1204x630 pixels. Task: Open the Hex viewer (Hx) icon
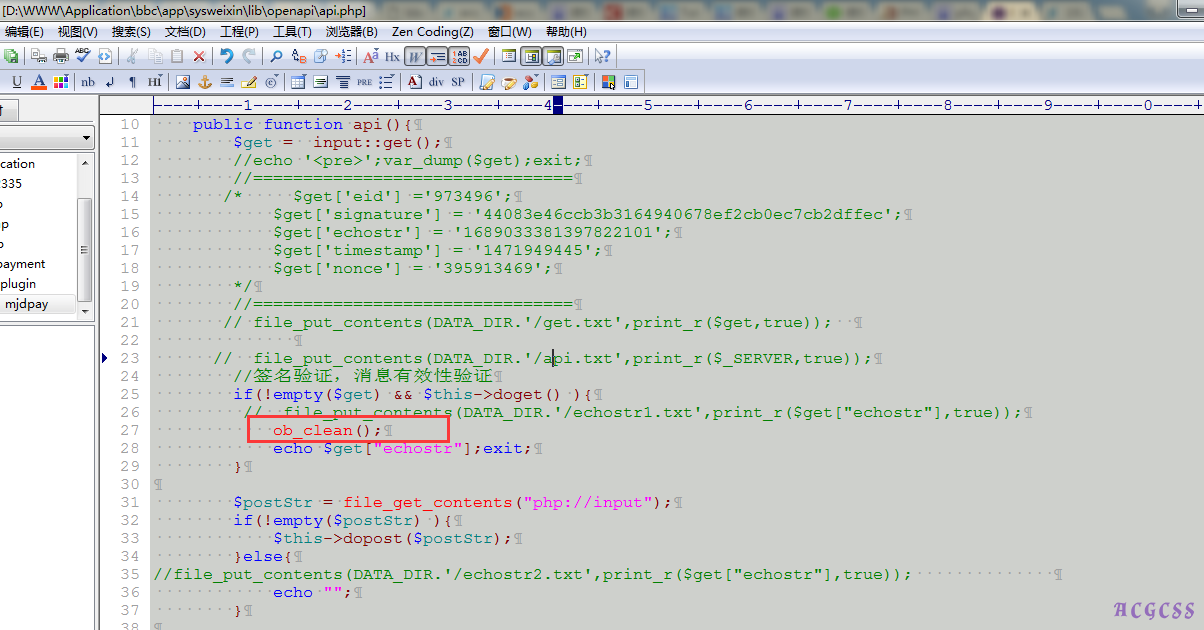tap(392, 56)
